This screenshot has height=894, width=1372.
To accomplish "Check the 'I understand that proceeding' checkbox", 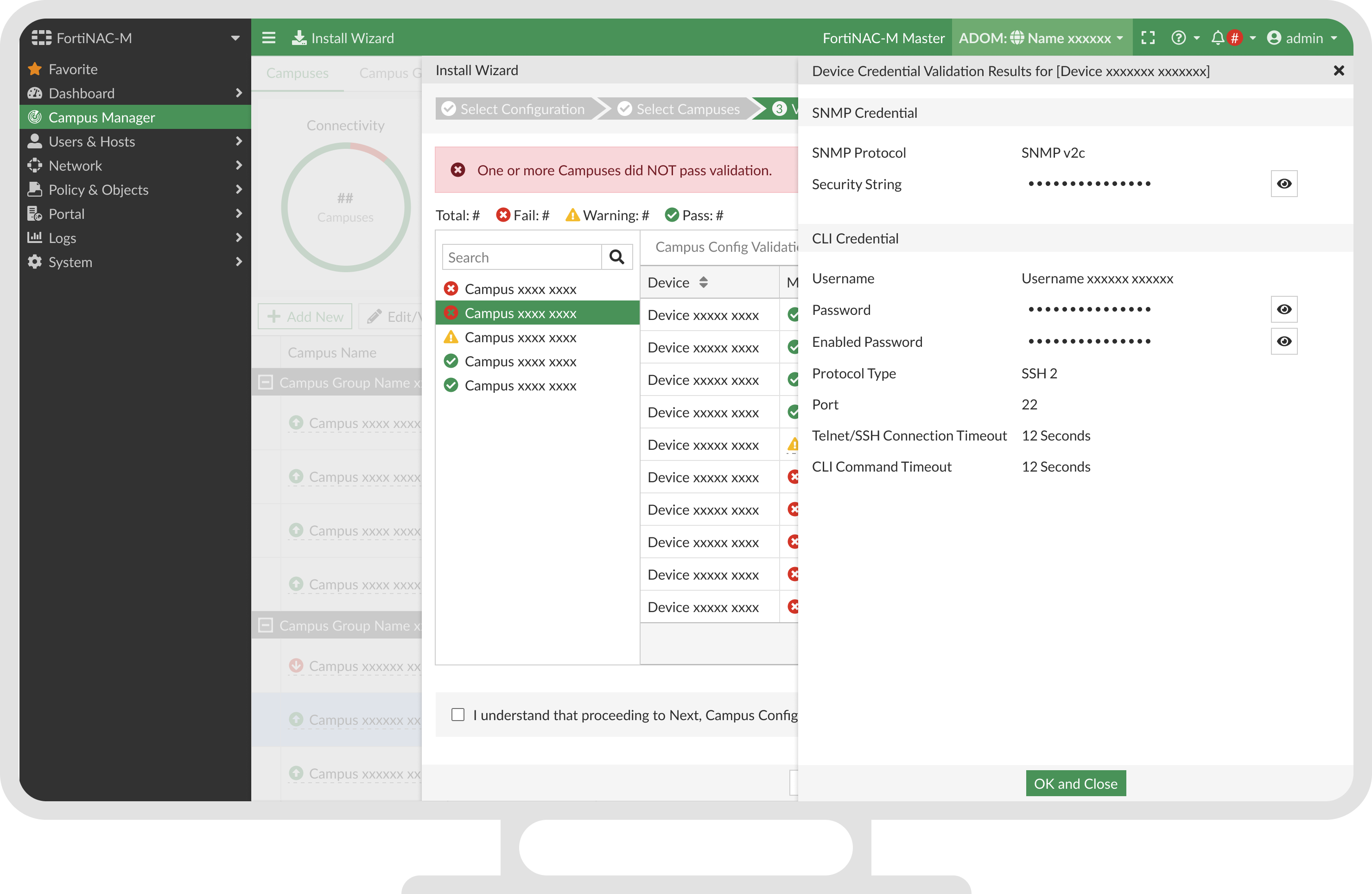I will point(457,715).
